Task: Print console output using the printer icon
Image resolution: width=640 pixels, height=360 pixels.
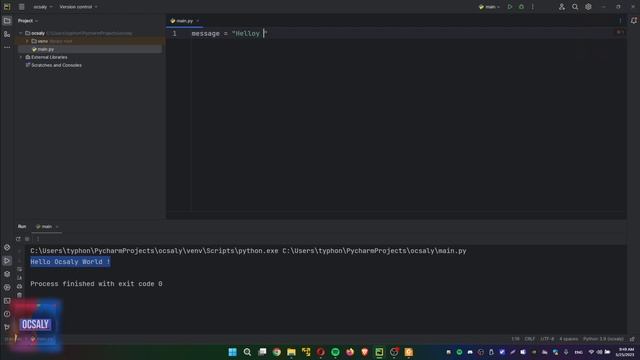Action: [20, 286]
